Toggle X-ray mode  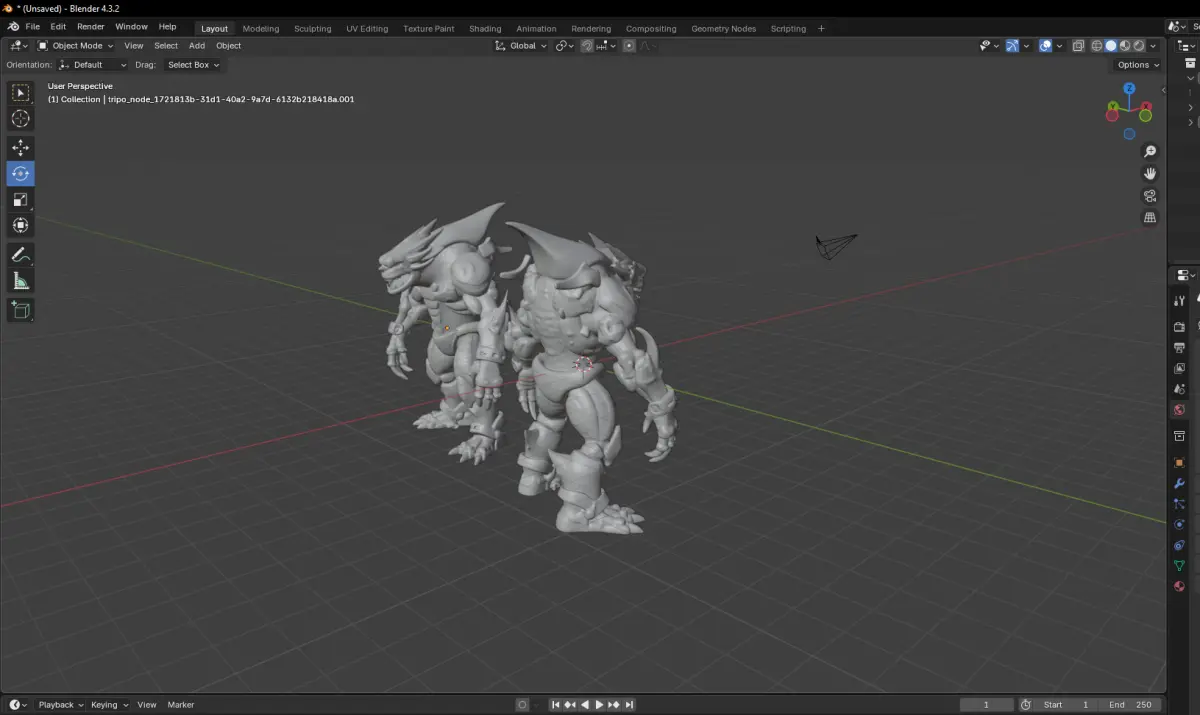[x=1078, y=45]
